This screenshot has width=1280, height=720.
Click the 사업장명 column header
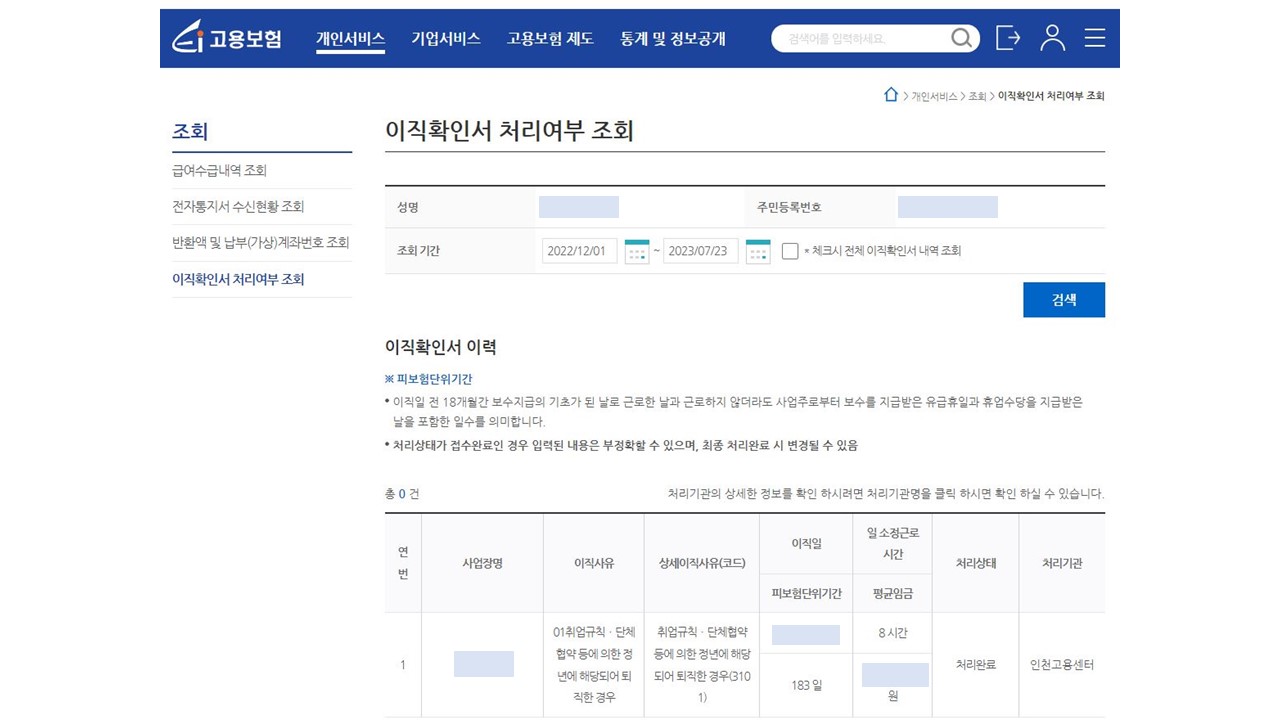pyautogui.click(x=483, y=564)
